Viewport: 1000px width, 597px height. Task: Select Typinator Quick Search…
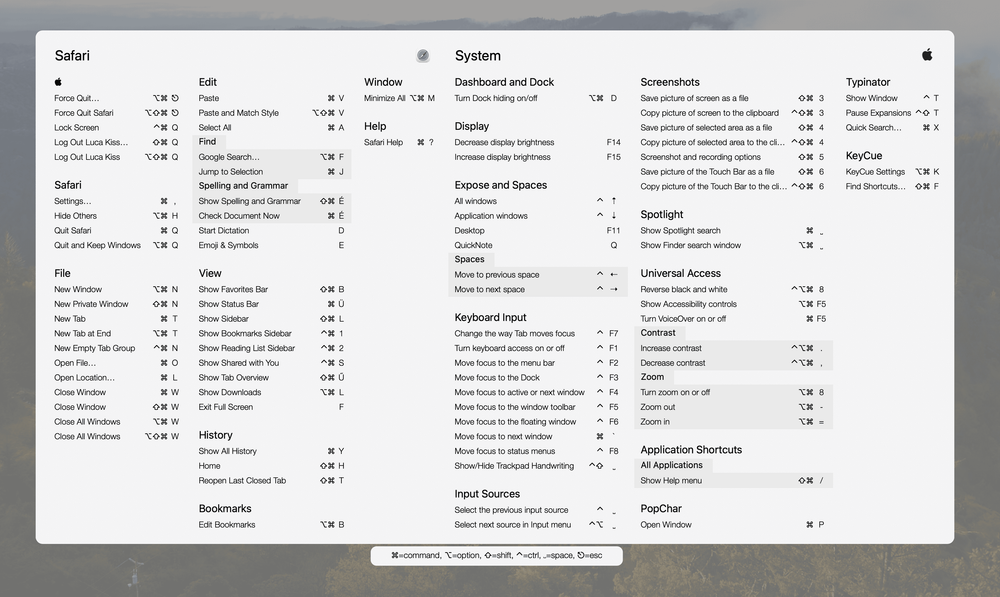click(x=892, y=128)
